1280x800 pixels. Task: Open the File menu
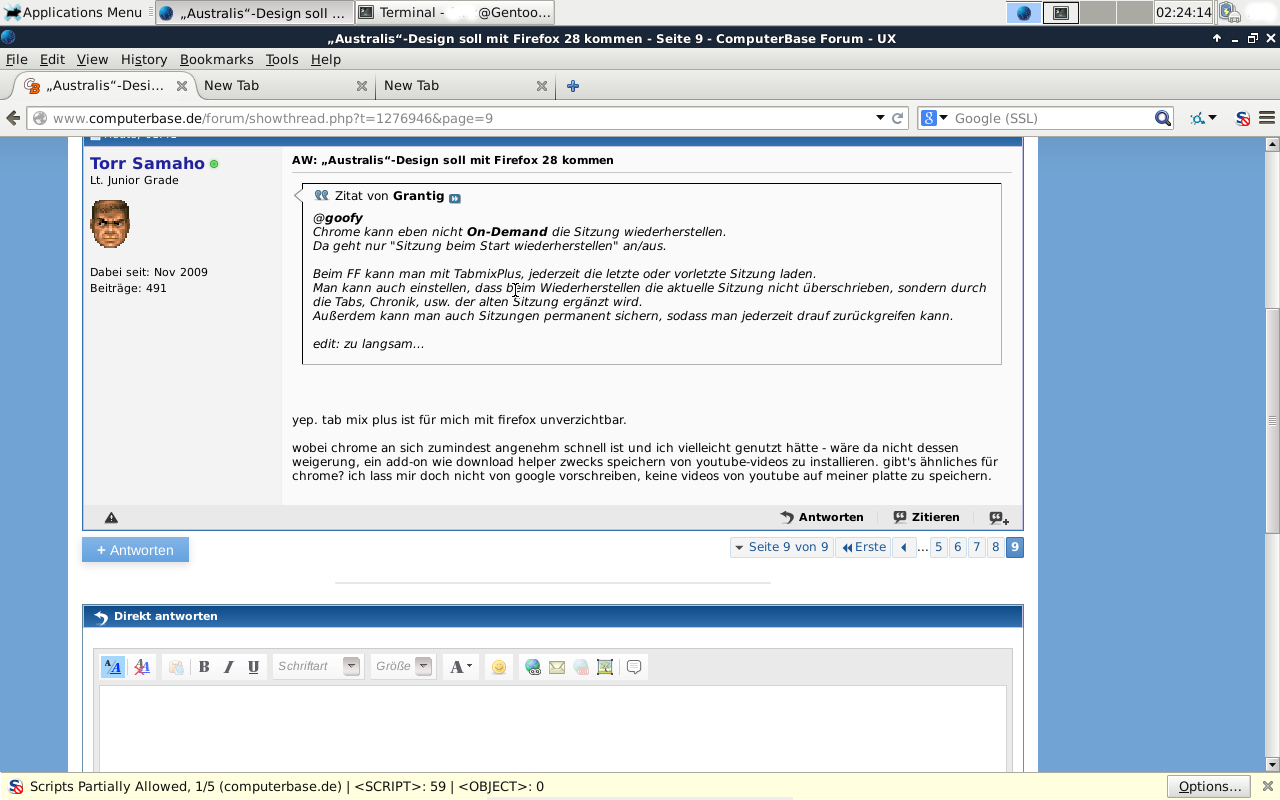17,59
